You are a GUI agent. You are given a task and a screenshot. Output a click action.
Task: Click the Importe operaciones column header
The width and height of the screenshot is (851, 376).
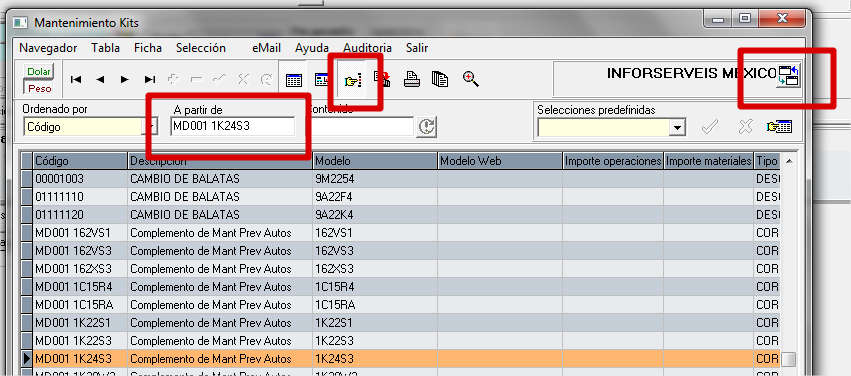pyautogui.click(x=613, y=161)
